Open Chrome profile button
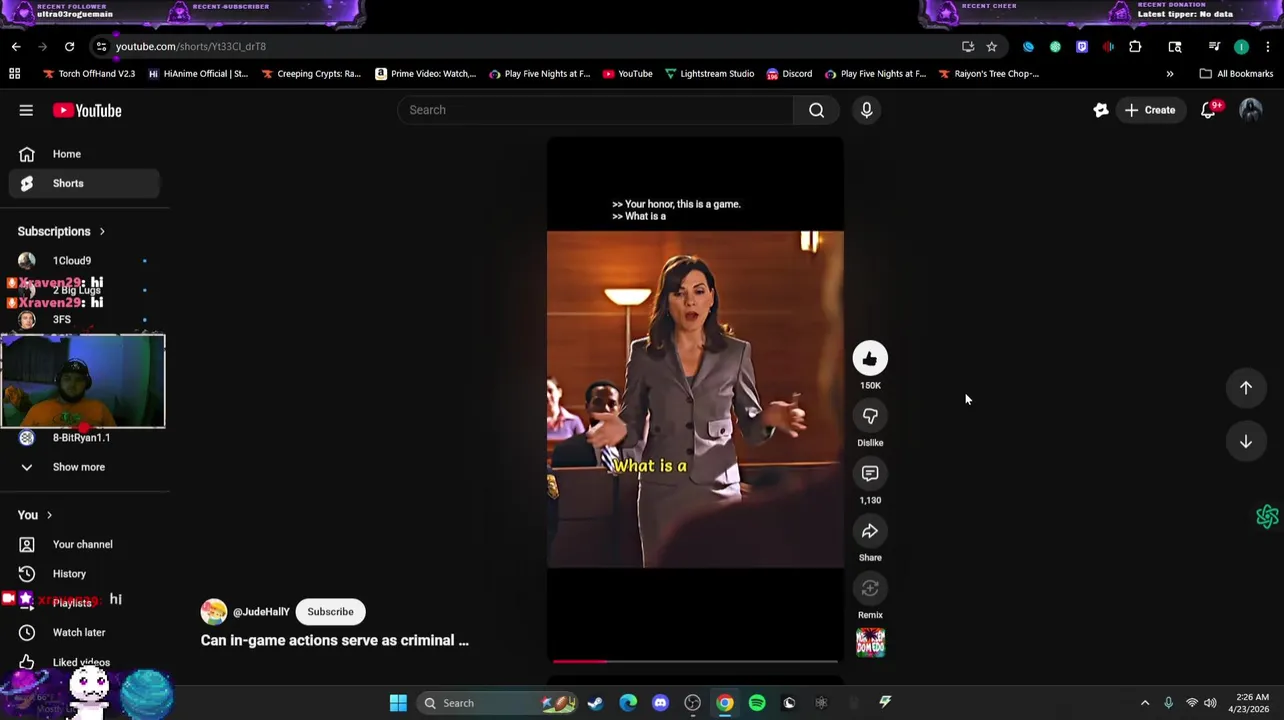This screenshot has width=1284, height=720. coord(1241,46)
